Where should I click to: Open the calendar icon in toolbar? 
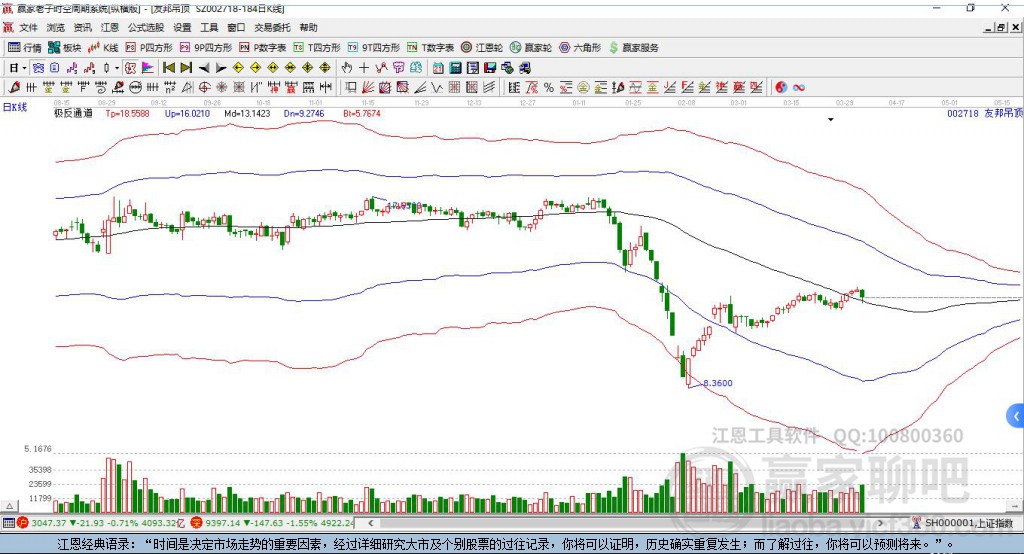point(438,68)
